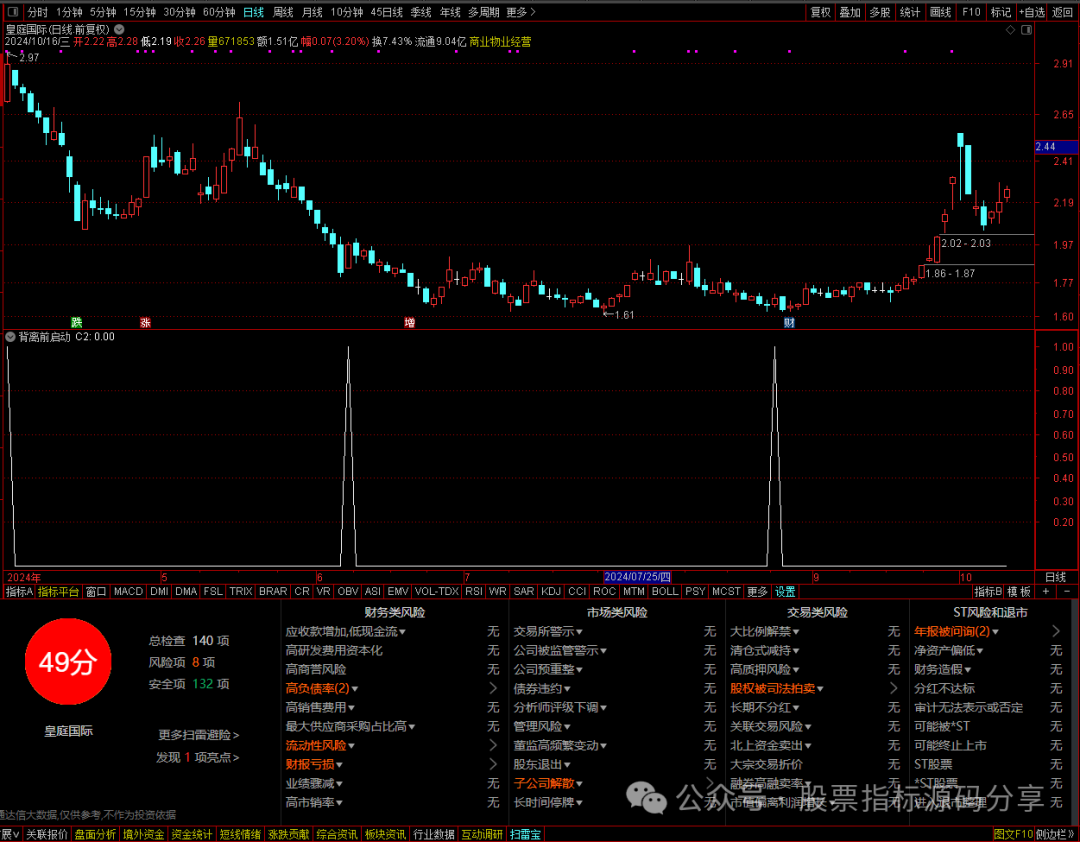This screenshot has height=842, width=1080.
Task: Open 图文F10 at bottom right
Action: [x=1013, y=834]
